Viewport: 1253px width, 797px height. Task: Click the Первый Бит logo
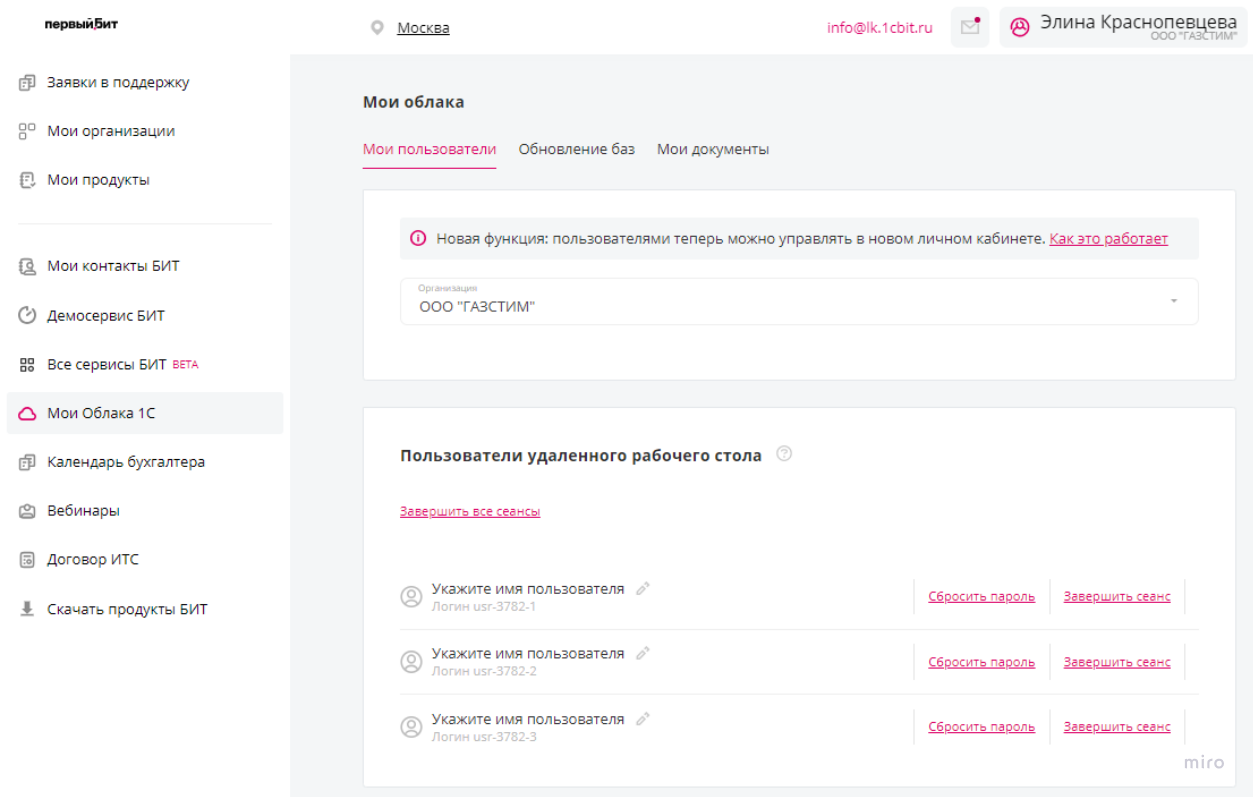(x=81, y=25)
